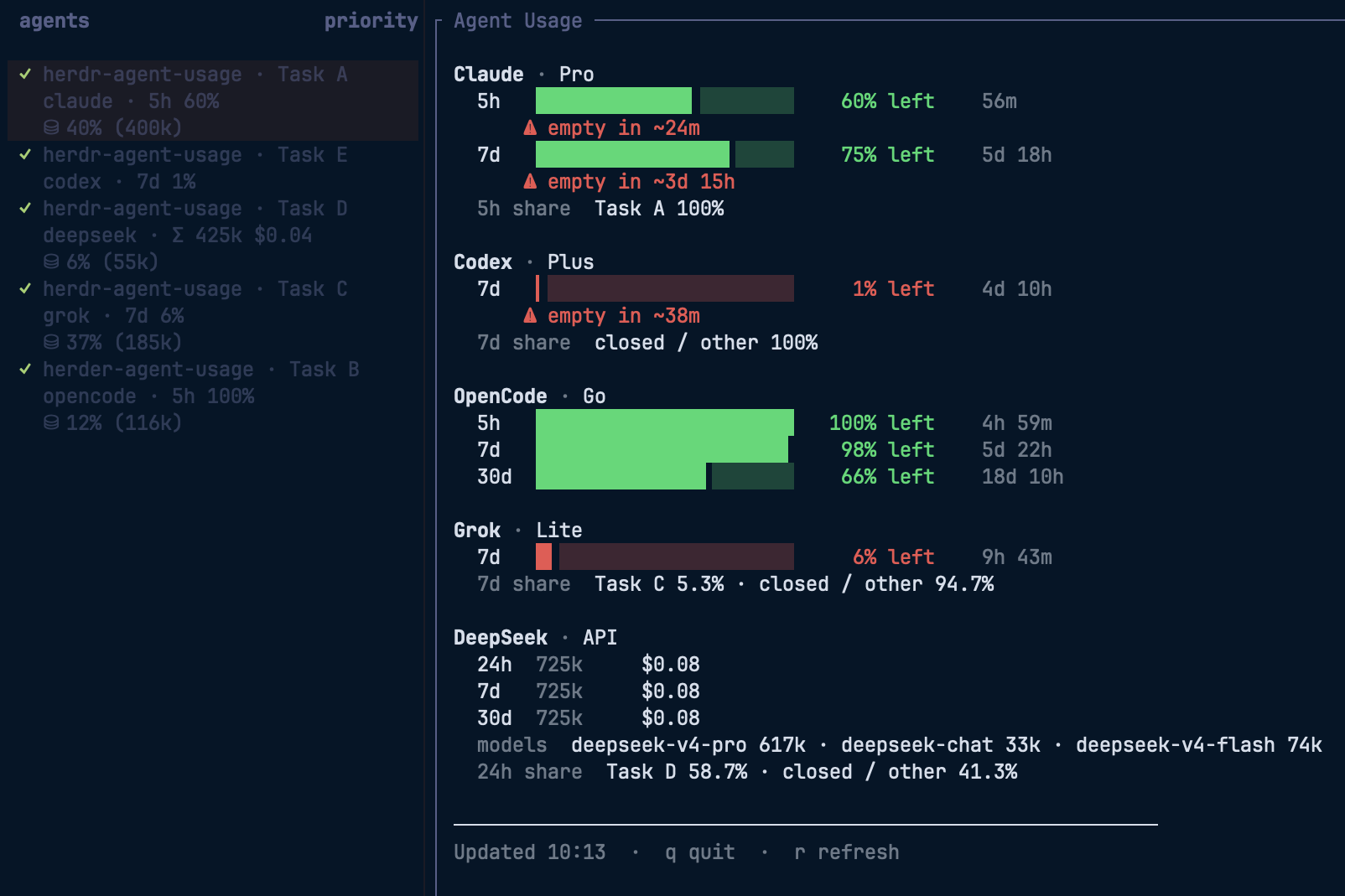This screenshot has width=1345, height=896.
Task: Click the Task D 58.7% share text
Action: (677, 772)
